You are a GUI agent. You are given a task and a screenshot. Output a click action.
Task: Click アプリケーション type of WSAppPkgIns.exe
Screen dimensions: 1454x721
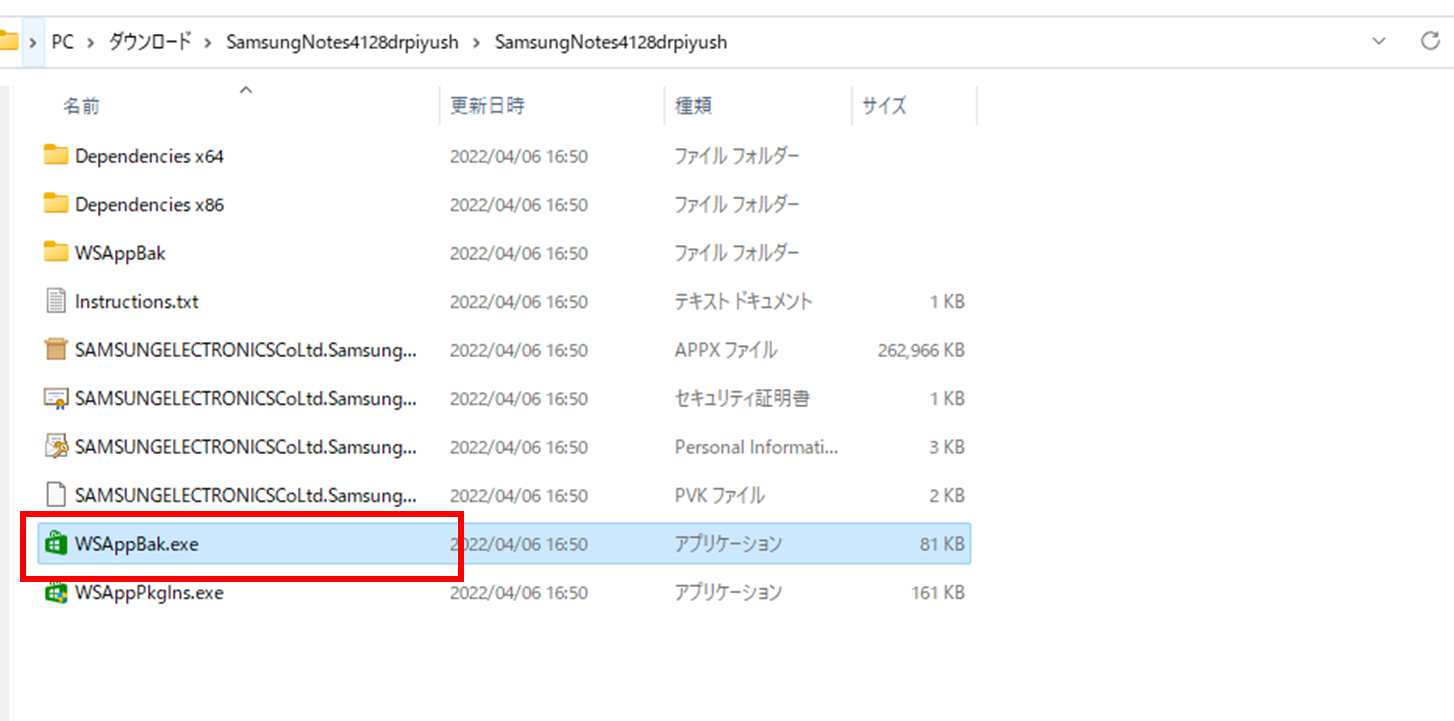(728, 592)
